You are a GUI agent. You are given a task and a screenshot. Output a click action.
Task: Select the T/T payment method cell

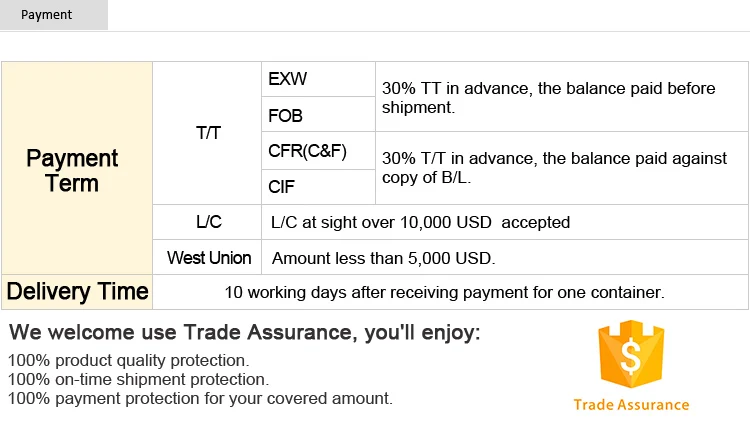208,133
